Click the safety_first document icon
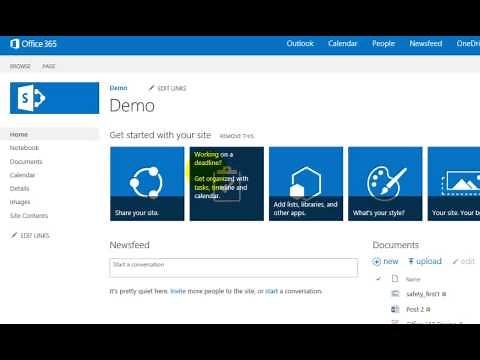This screenshot has width=480, height=360. [x=395, y=294]
